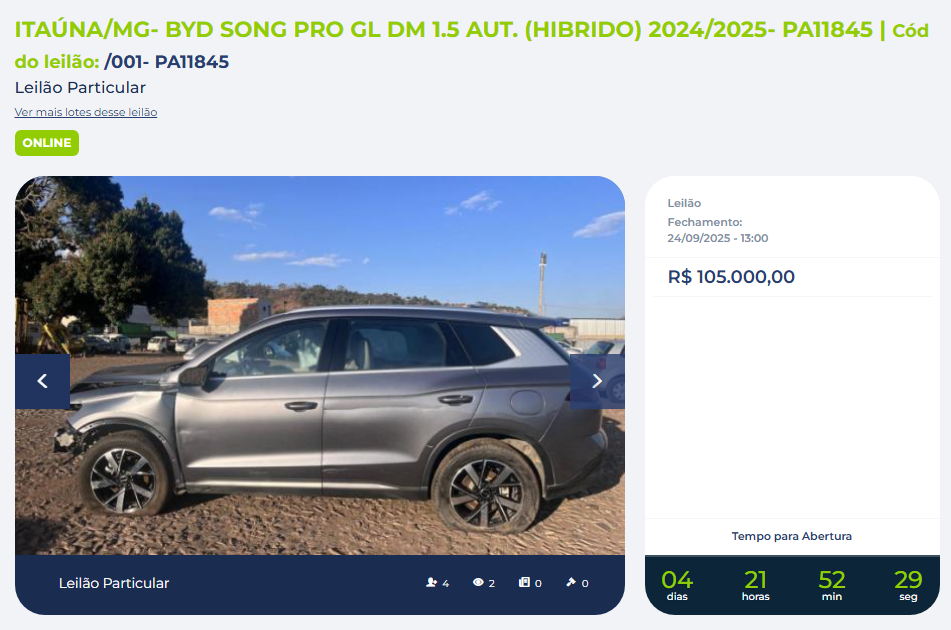Click the documents icon showing 0

click(x=524, y=582)
